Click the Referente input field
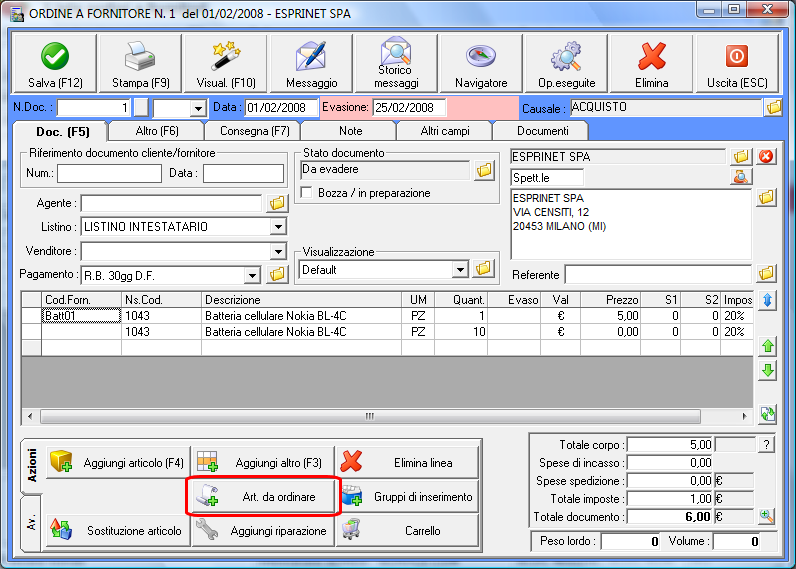 (658, 275)
